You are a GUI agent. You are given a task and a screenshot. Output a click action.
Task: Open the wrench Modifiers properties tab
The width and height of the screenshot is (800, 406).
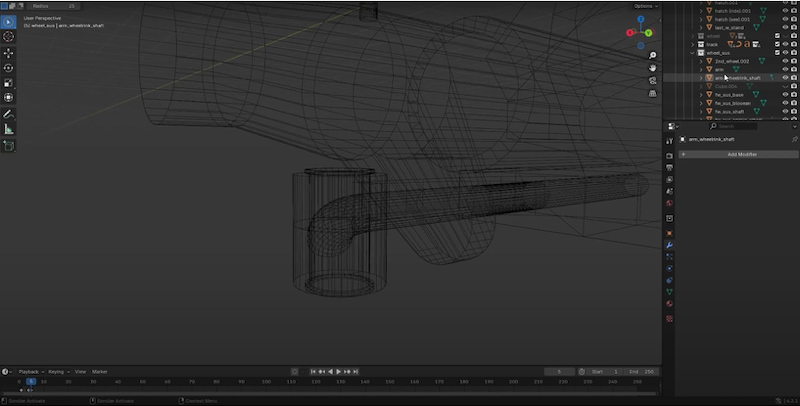[669, 245]
